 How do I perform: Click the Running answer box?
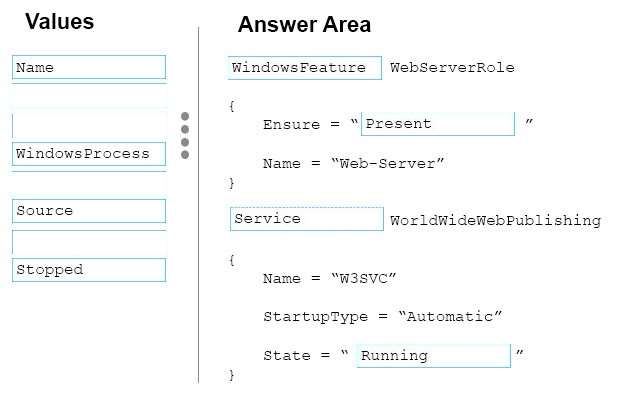434,356
